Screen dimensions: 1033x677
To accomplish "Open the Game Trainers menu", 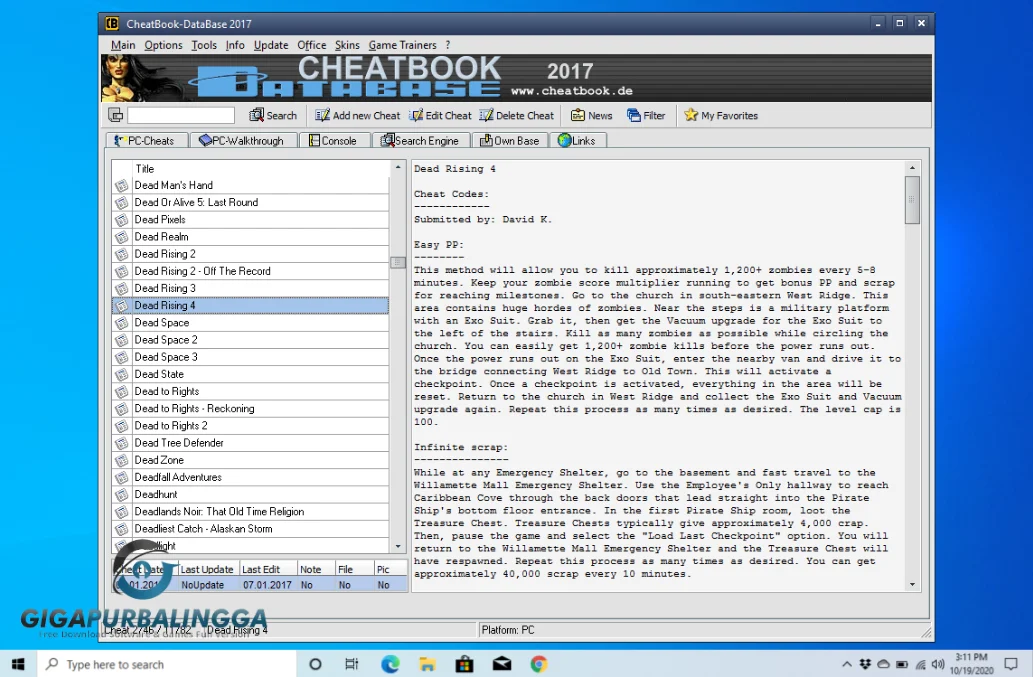I will [403, 45].
